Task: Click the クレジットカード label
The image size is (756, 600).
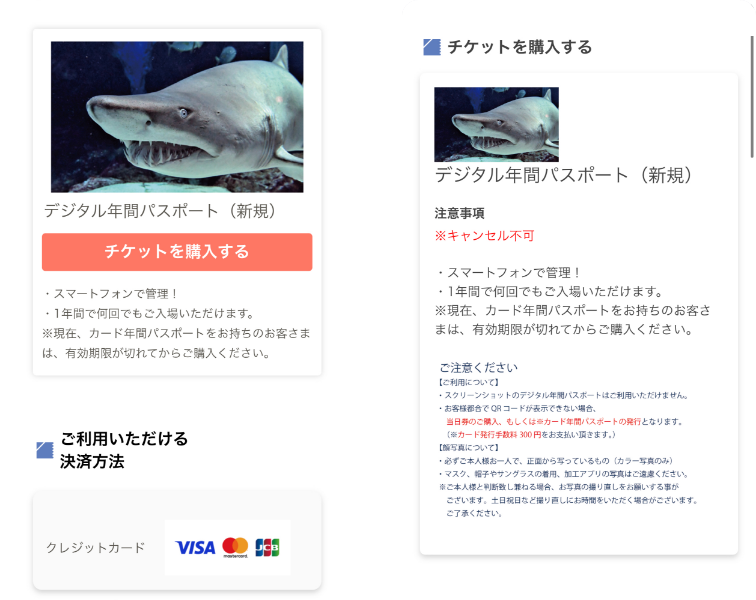Action: click(x=95, y=548)
